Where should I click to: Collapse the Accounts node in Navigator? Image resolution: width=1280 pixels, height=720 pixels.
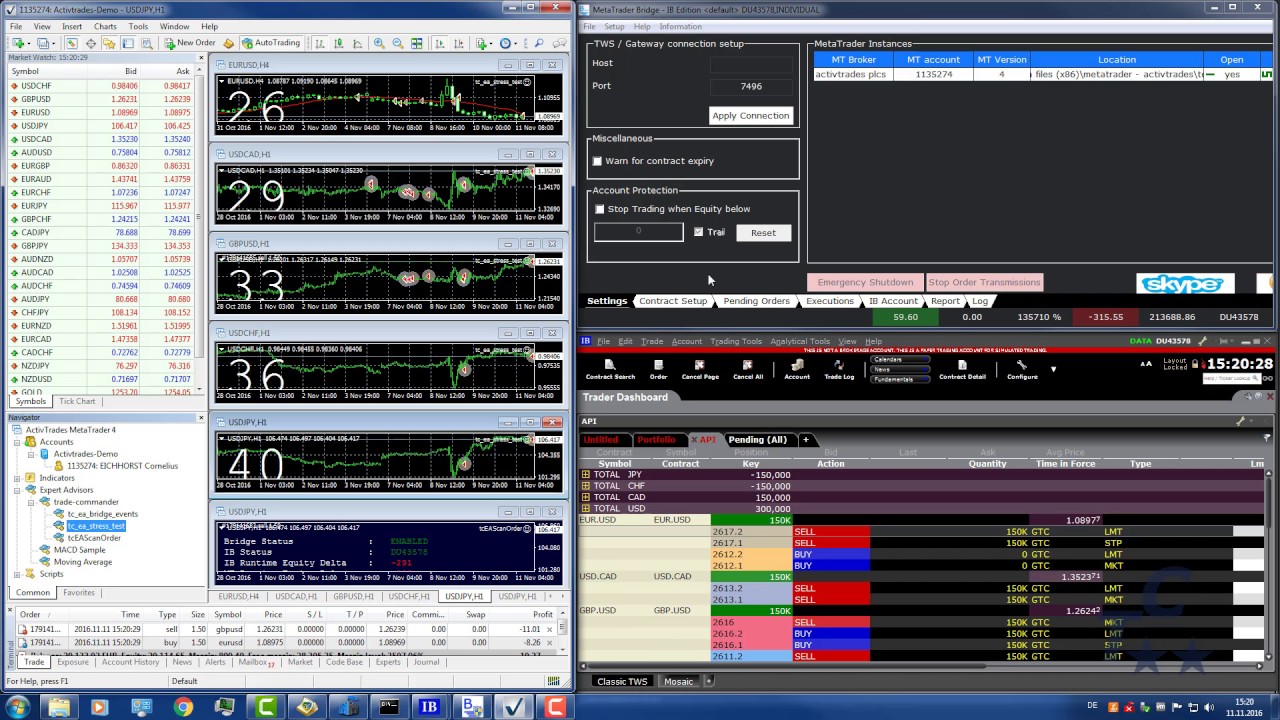pyautogui.click(x=17, y=442)
